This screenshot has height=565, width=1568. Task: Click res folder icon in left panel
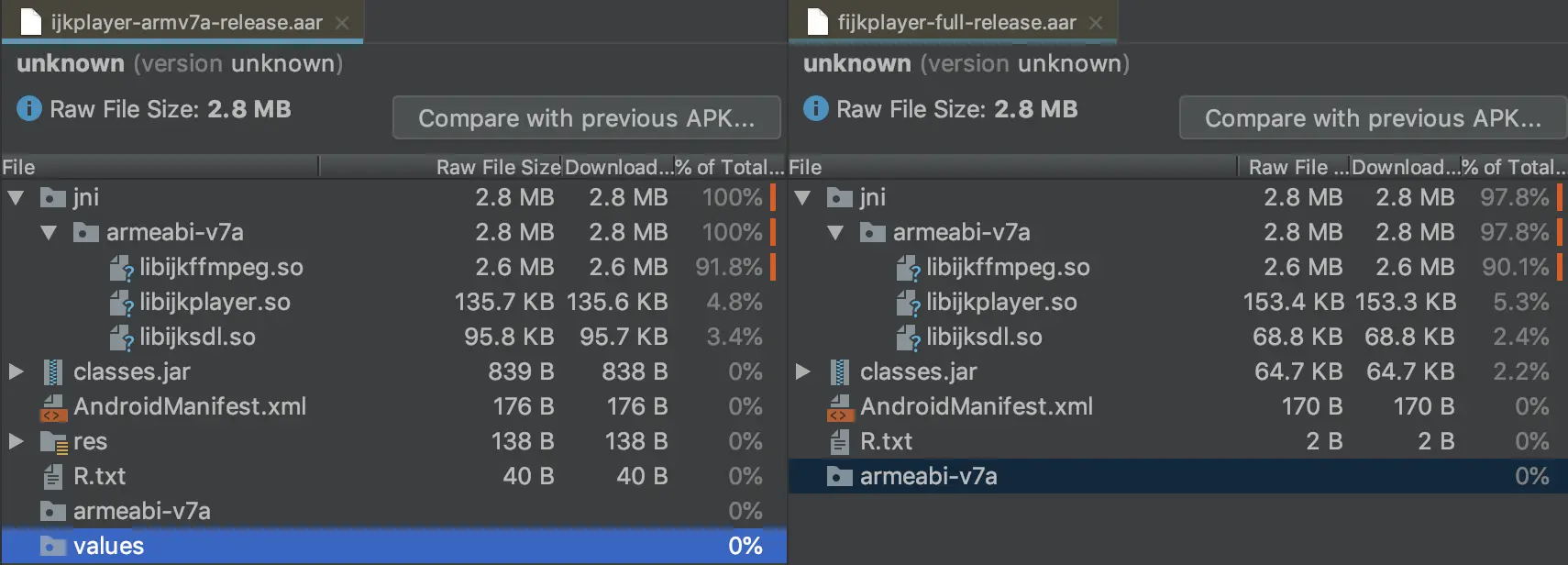(54, 442)
